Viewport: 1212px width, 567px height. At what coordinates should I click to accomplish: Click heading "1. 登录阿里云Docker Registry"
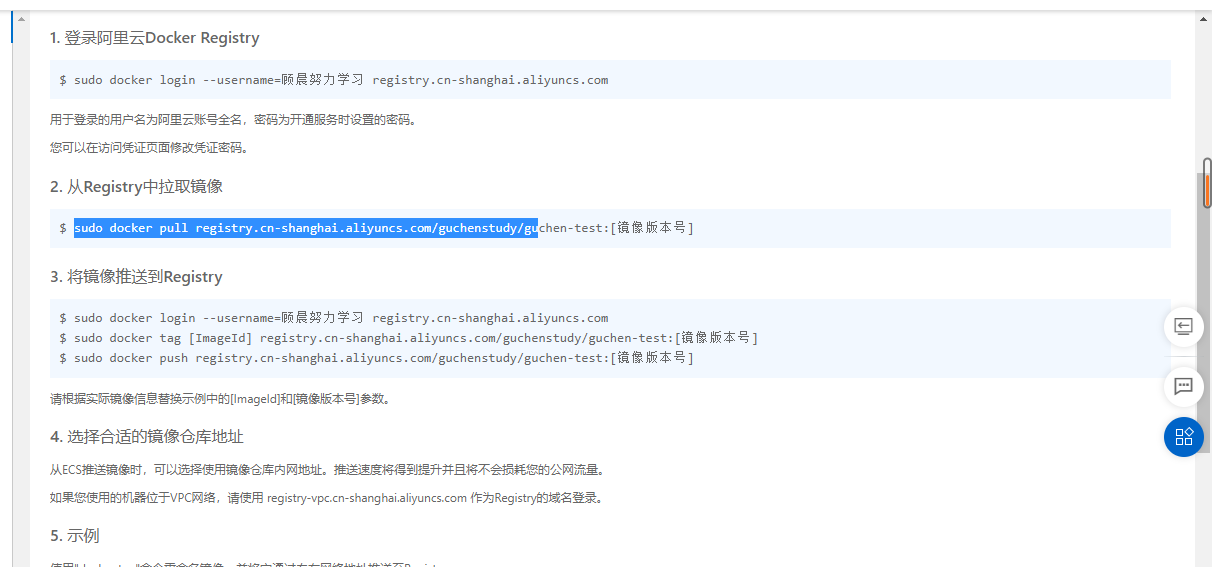(155, 38)
